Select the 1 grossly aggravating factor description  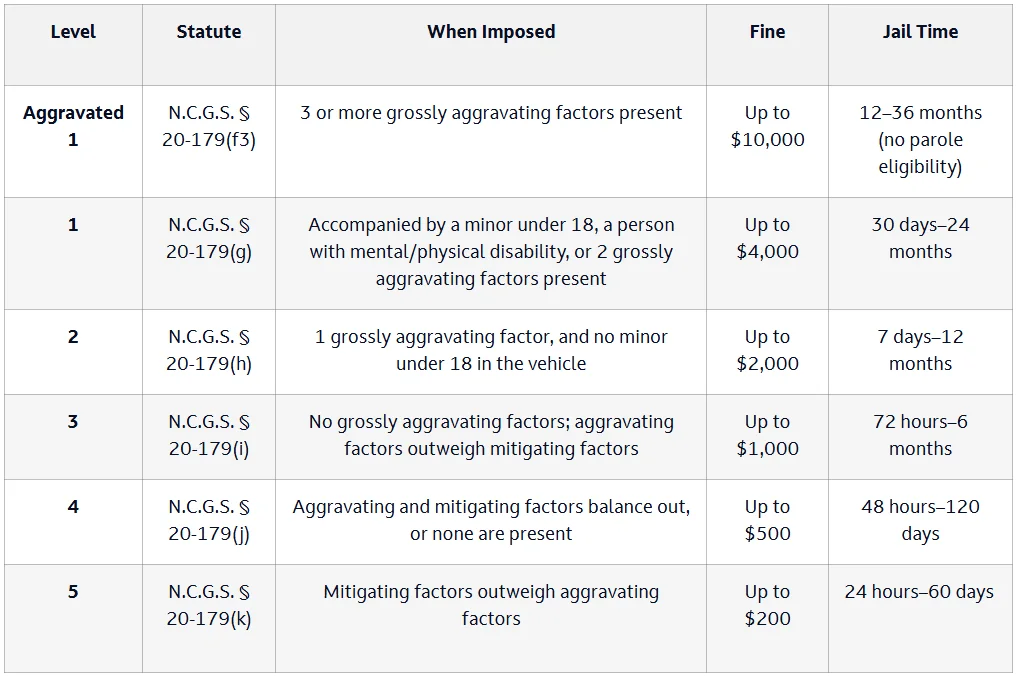click(x=491, y=352)
